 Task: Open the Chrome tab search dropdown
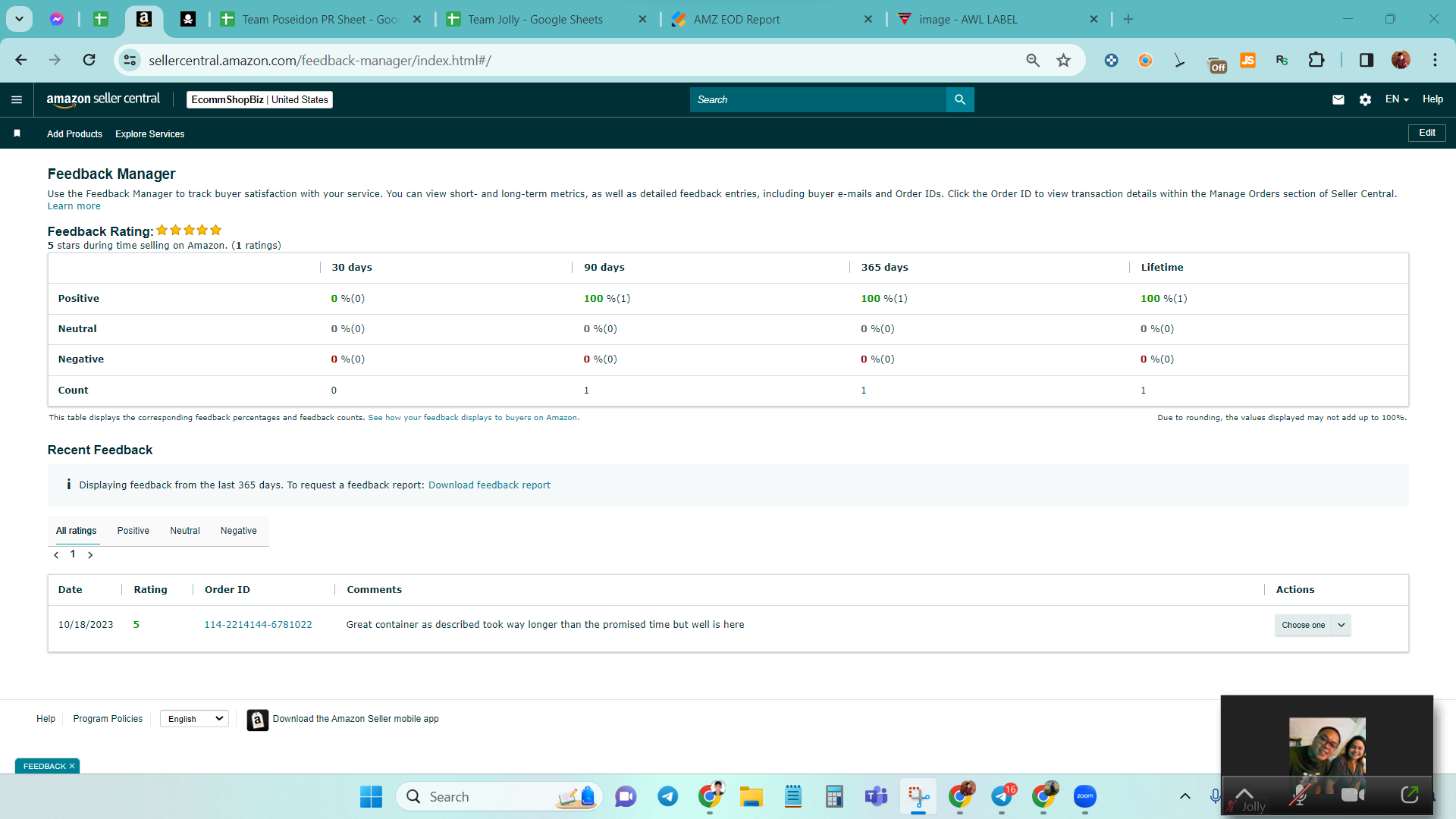point(19,19)
